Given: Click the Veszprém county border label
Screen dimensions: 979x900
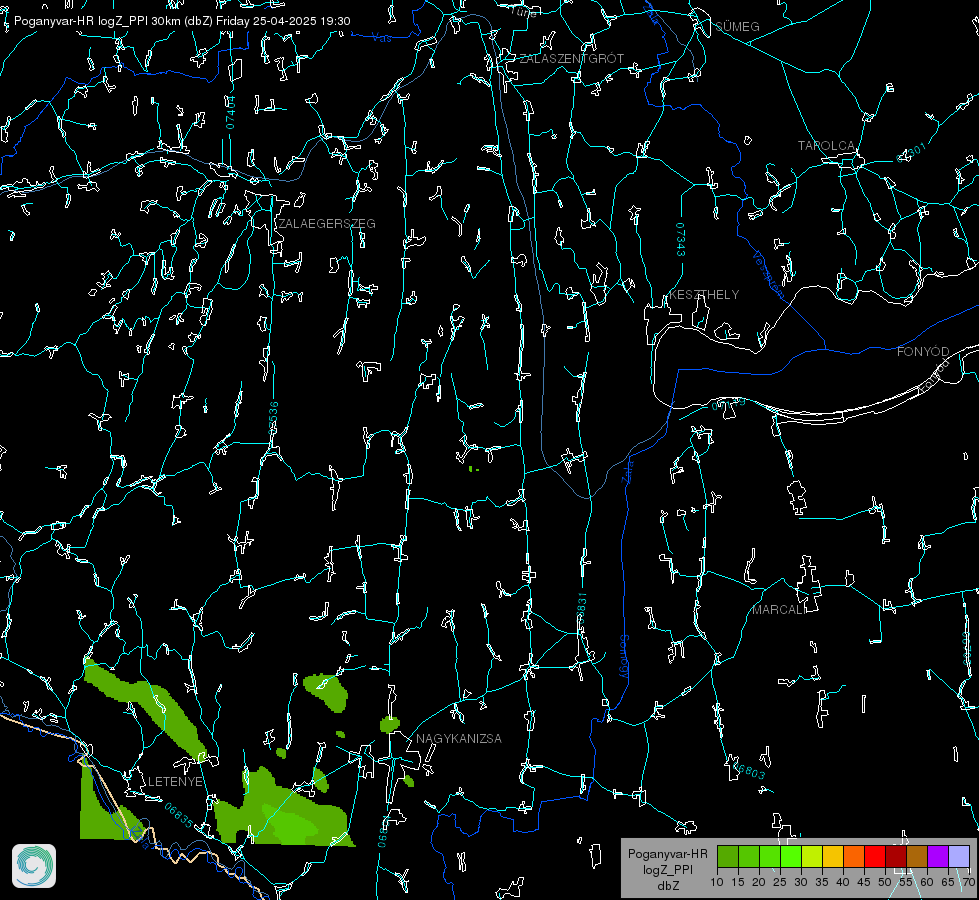Looking at the screenshot, I should click(768, 274).
